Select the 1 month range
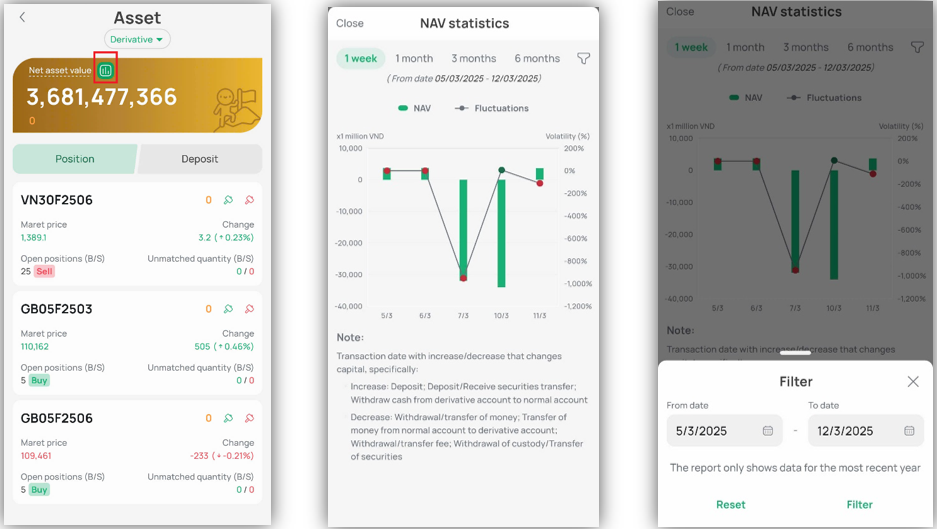Image resolution: width=937 pixels, height=529 pixels. coord(414,59)
